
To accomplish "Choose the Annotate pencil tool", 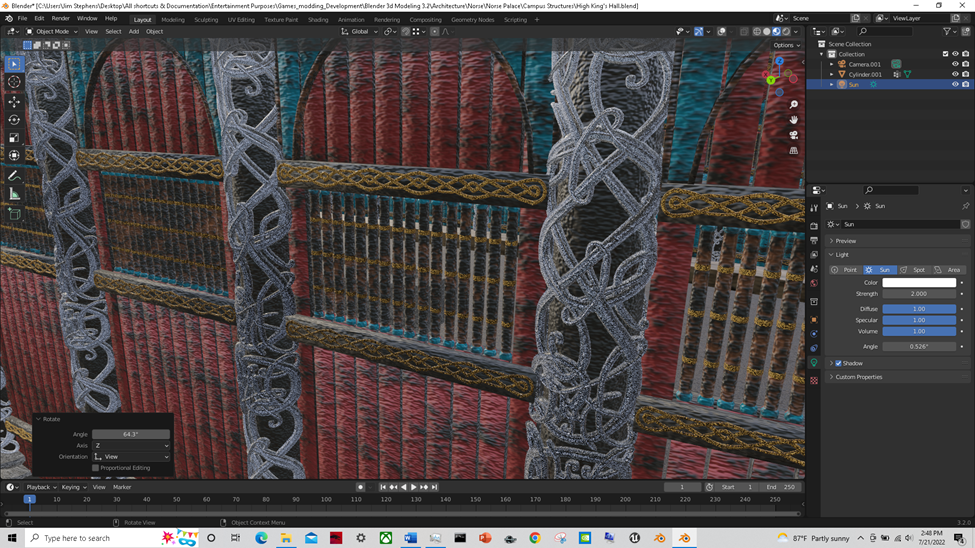I will coord(14,176).
